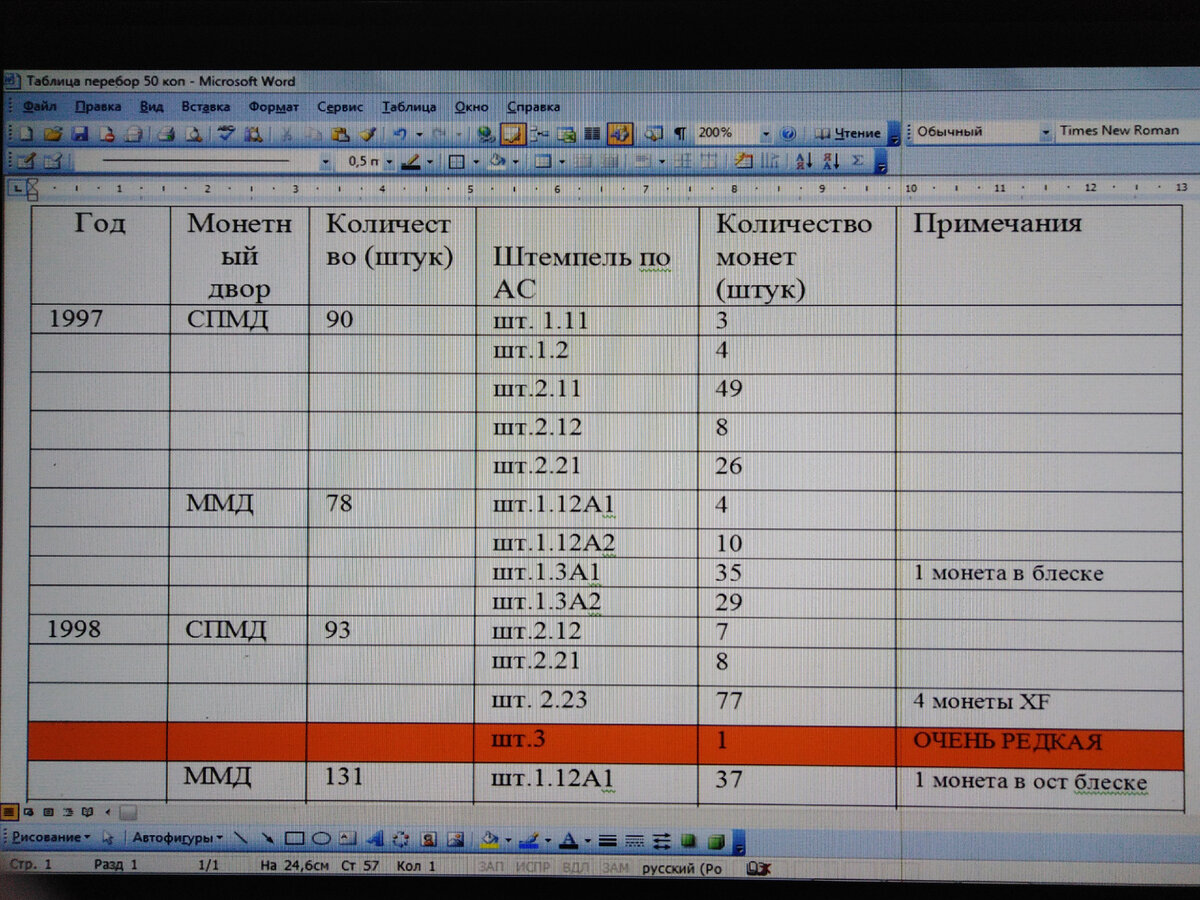Screen dimensions: 1200x900
Task: Open the Вставка menu
Action: (x=205, y=106)
